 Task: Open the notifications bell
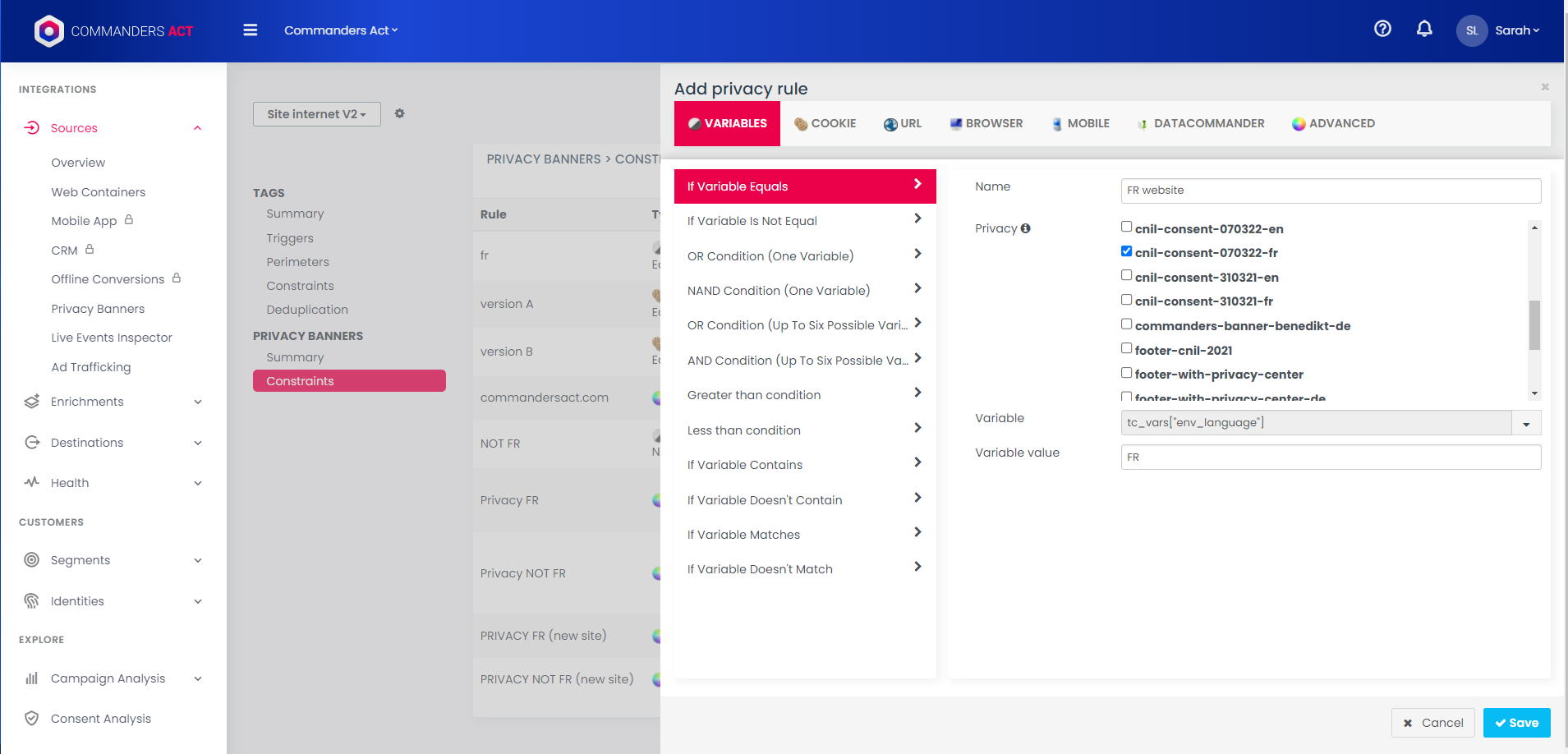1424,29
